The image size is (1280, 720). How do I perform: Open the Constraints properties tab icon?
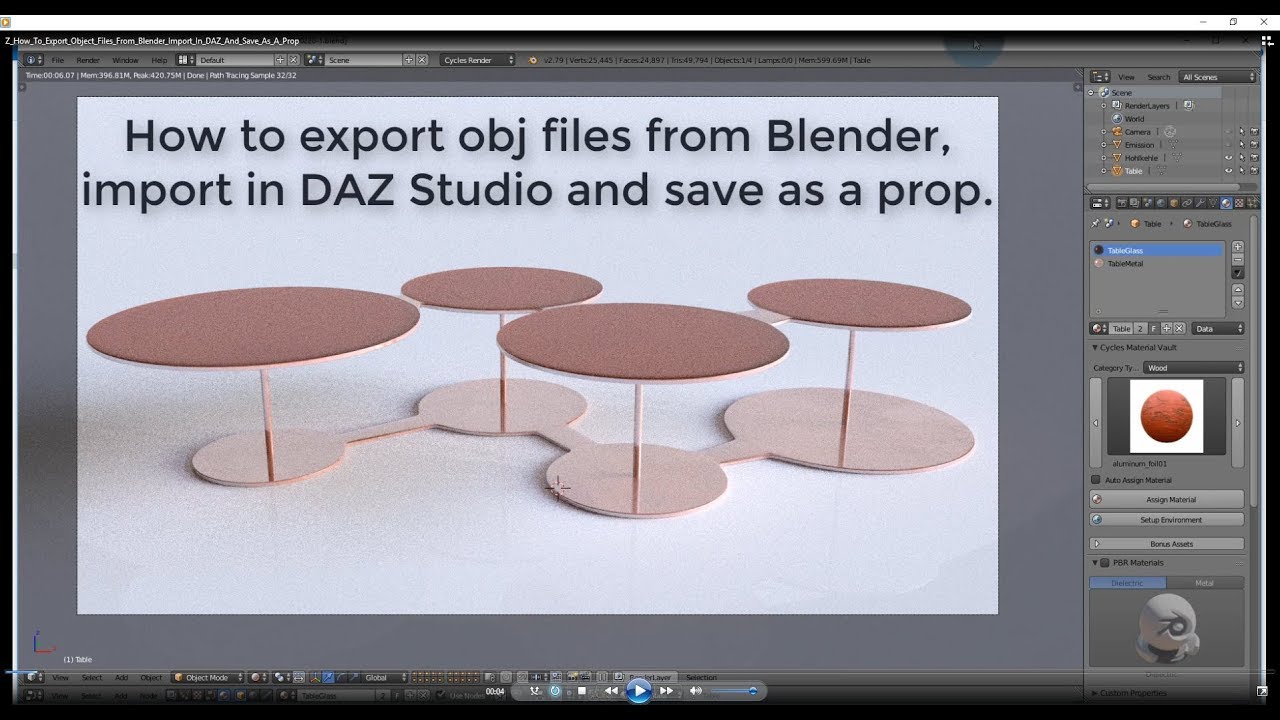coord(1187,203)
